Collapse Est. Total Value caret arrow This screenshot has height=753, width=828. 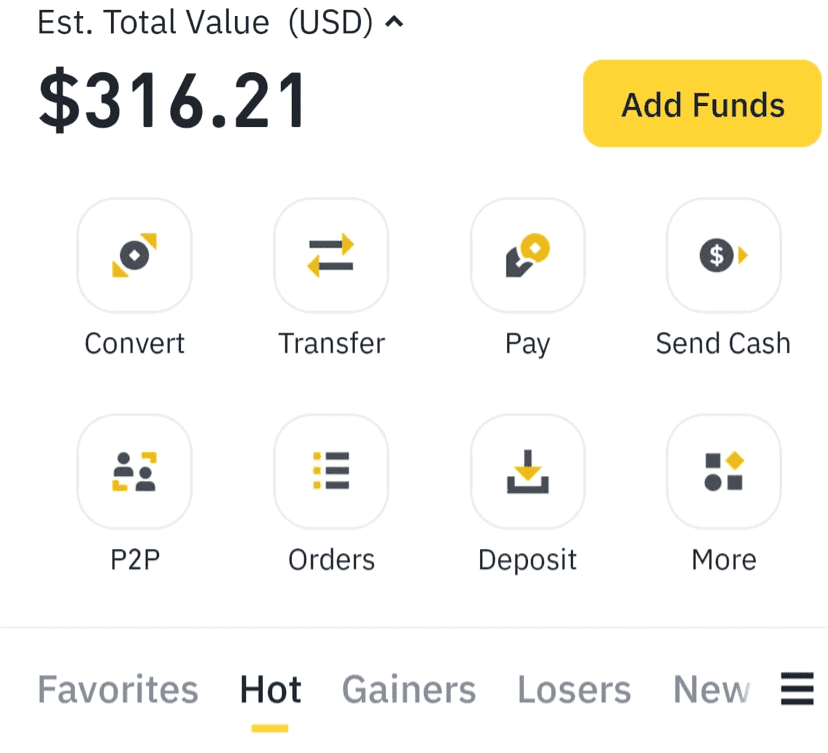[x=394, y=22]
